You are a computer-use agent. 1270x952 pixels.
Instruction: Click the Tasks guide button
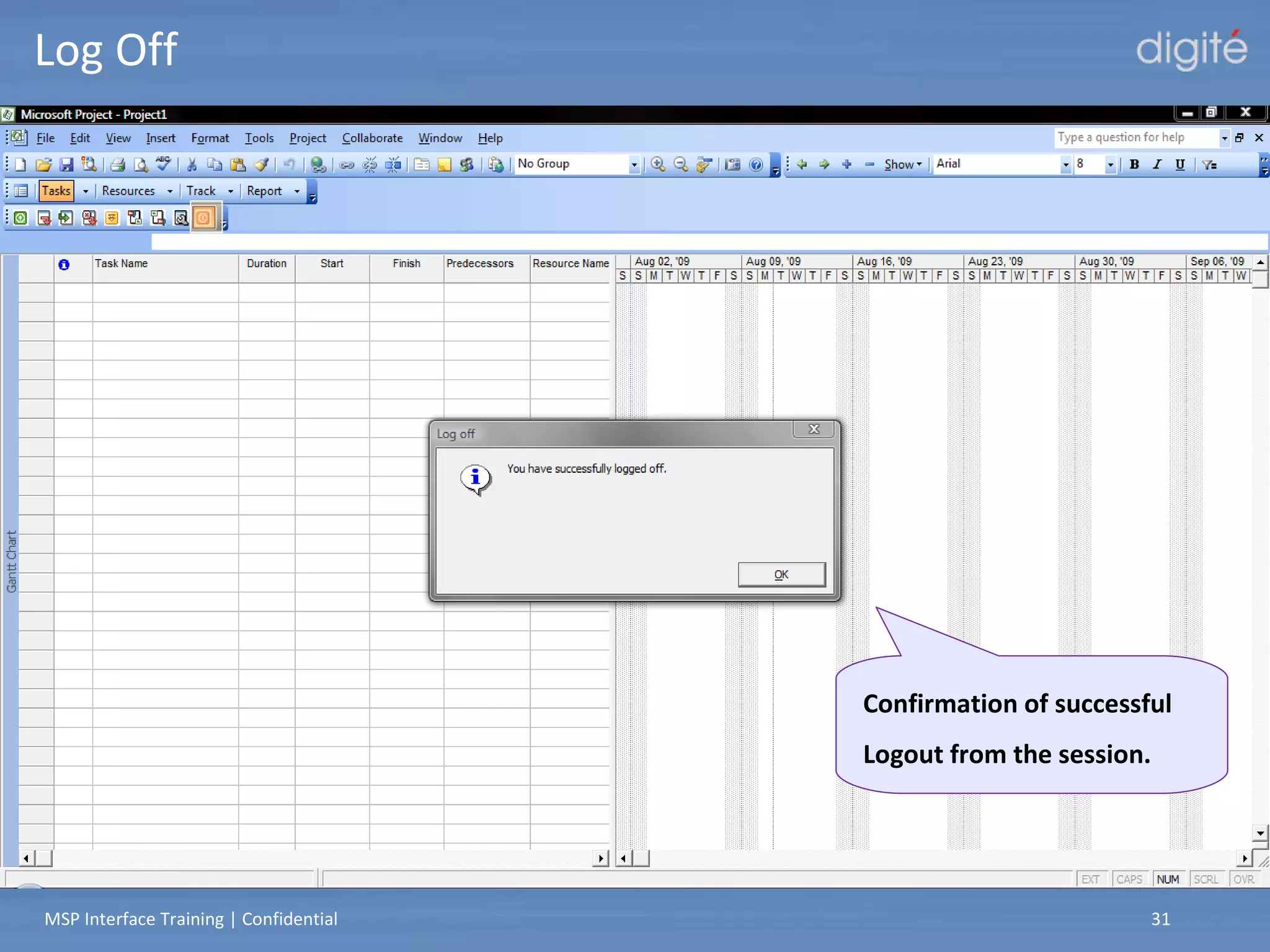[56, 191]
